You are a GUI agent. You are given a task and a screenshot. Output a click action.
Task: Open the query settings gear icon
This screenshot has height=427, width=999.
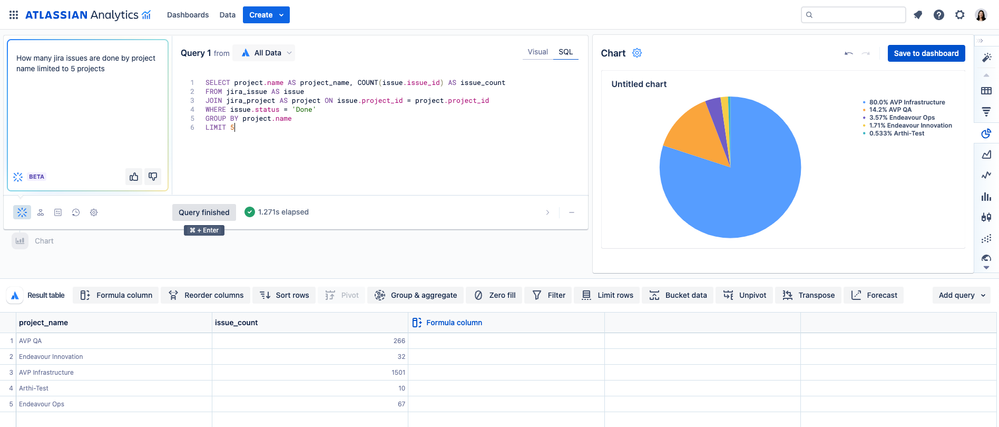point(94,212)
